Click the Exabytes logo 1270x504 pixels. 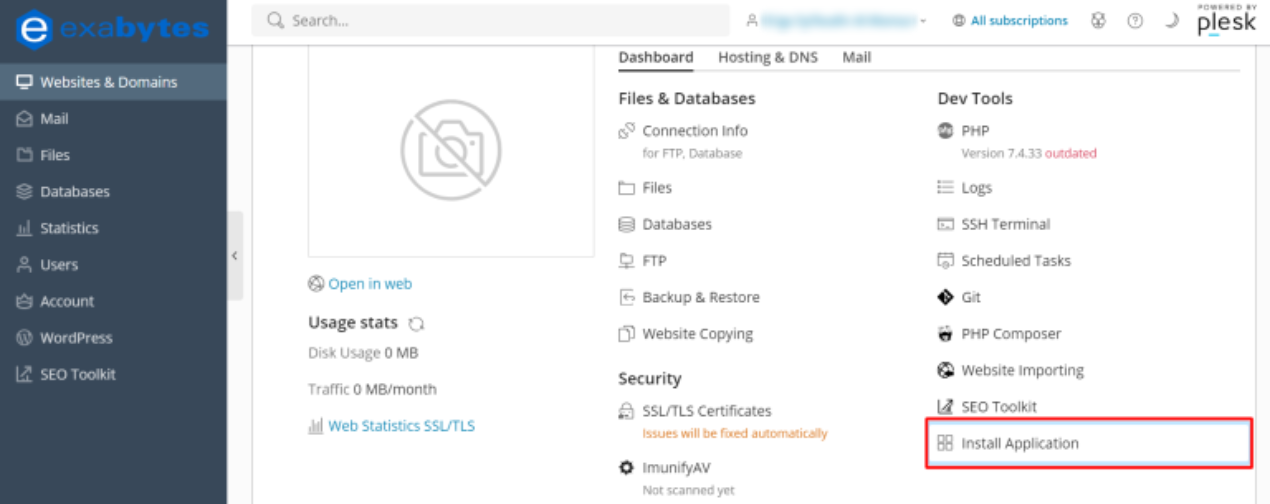[x=112, y=28]
